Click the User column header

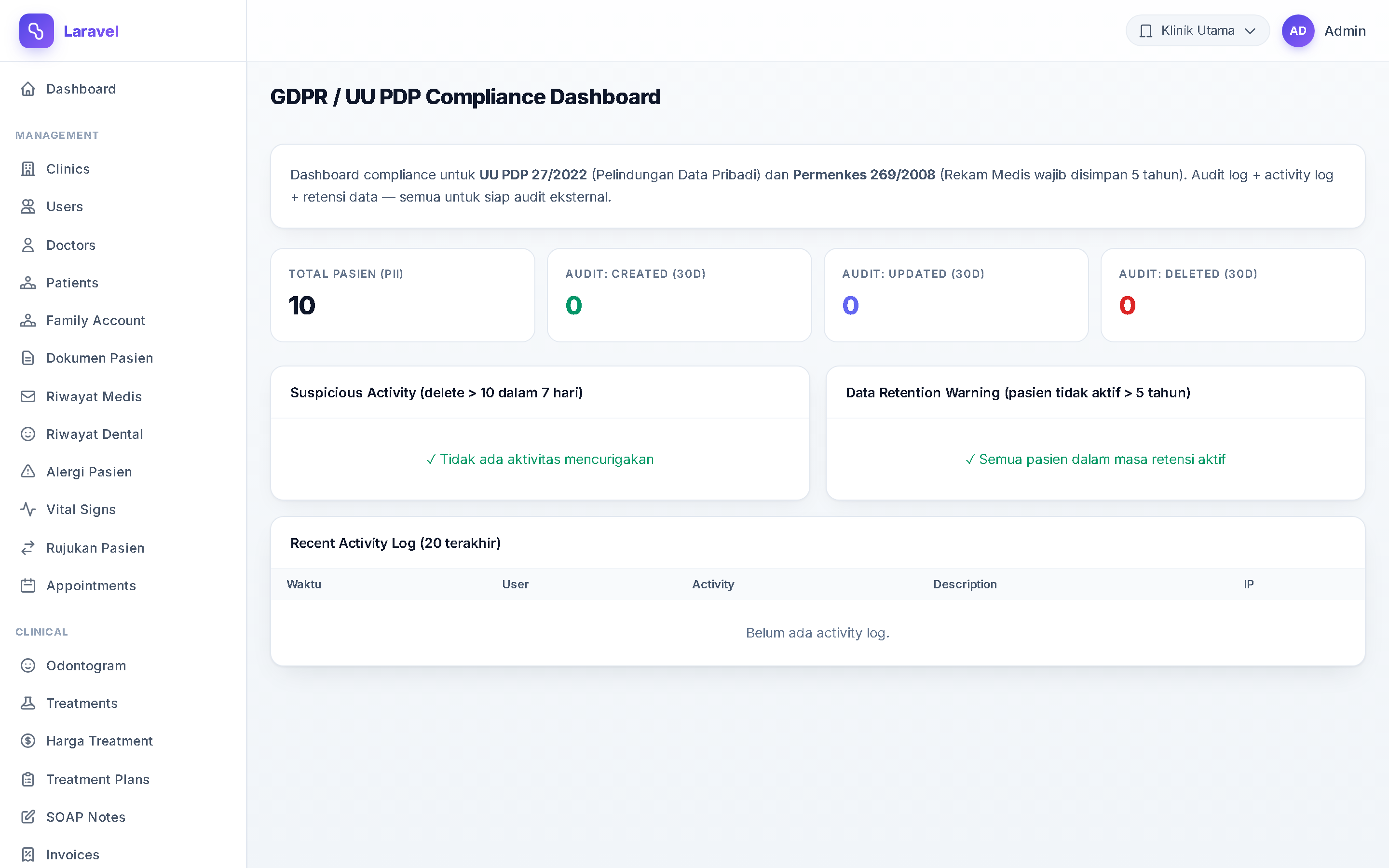[x=516, y=584]
